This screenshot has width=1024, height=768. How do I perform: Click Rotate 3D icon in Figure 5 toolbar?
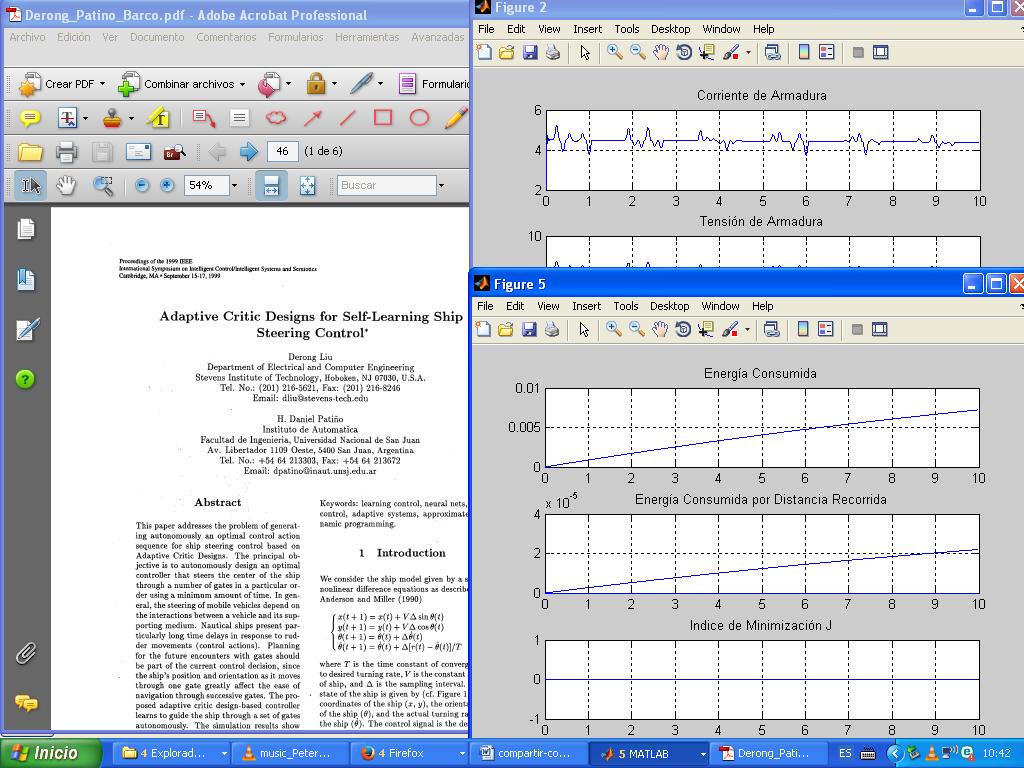click(x=684, y=329)
